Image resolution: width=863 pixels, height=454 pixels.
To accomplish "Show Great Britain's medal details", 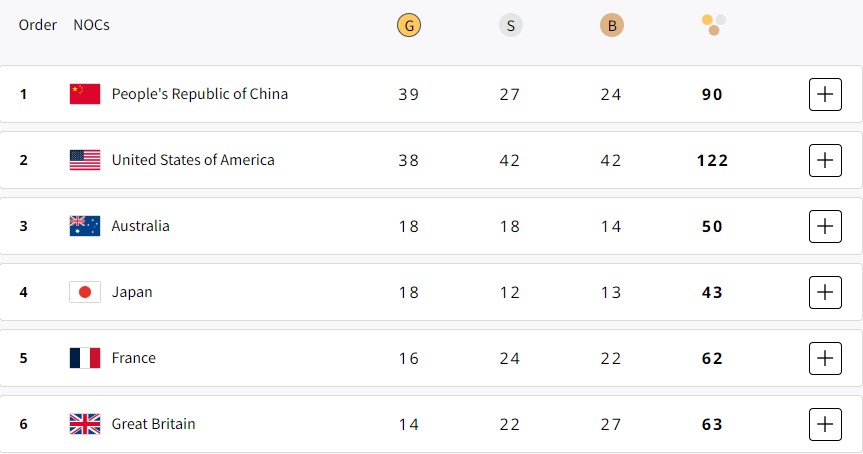I will 825,424.
